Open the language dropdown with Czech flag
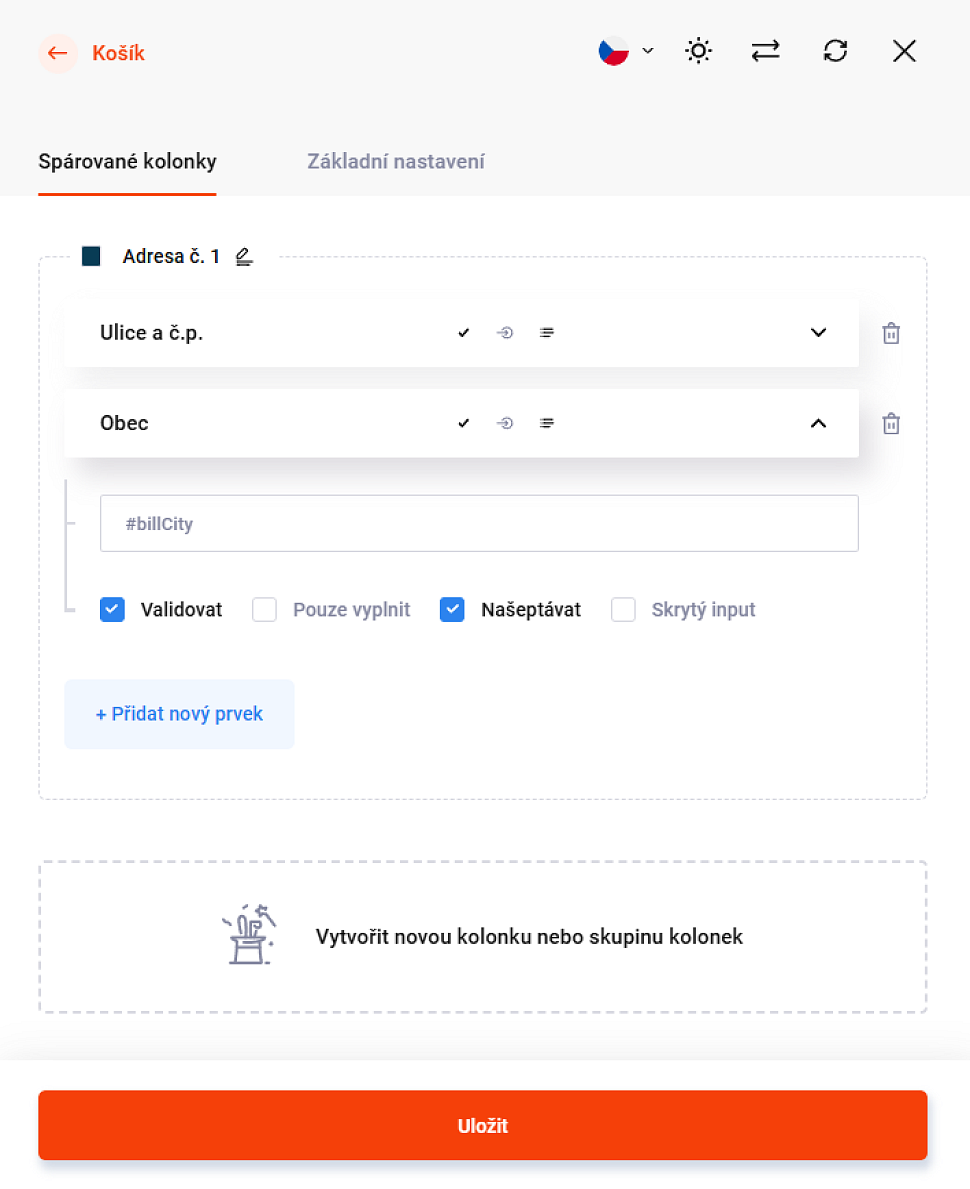970x1189 pixels. point(624,50)
